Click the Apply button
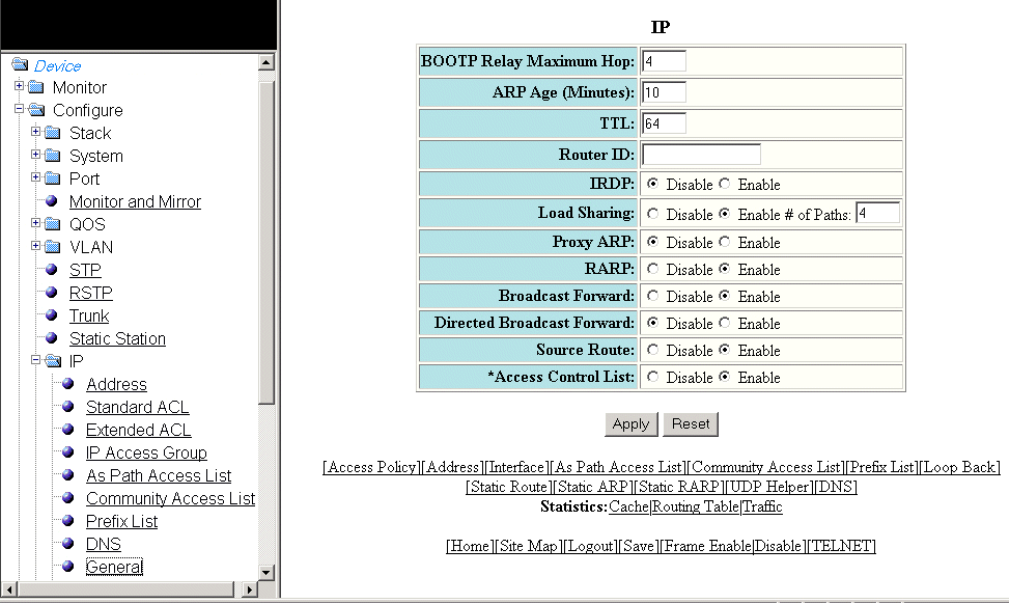 point(631,424)
